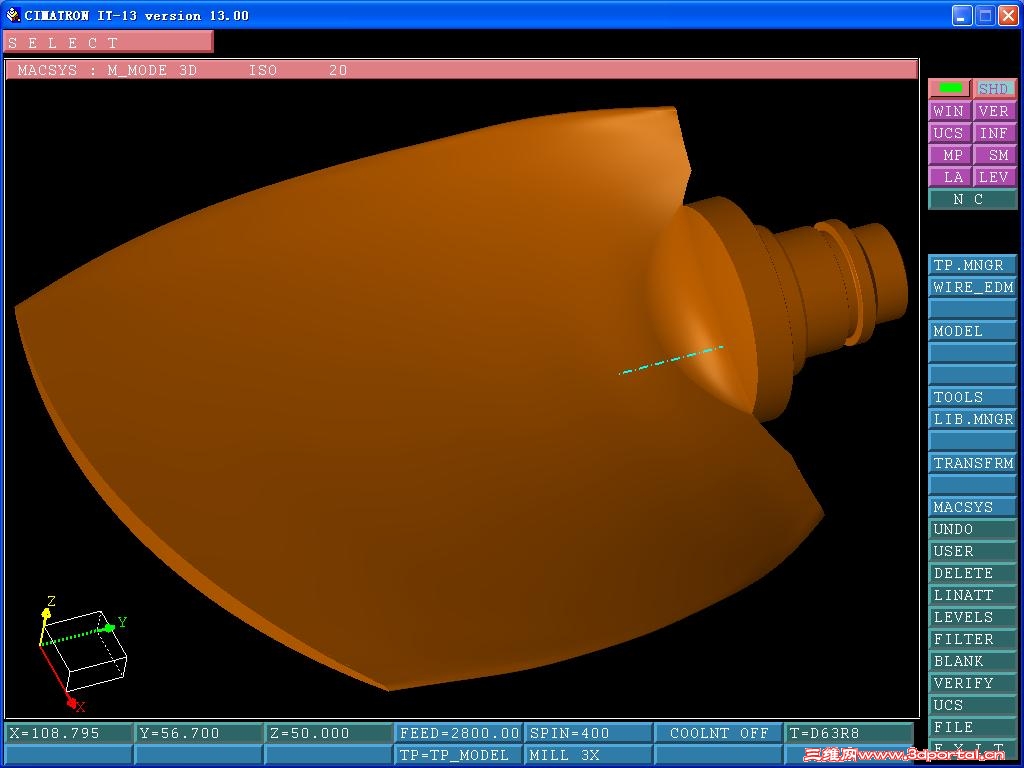Open the VER verify button
1024x768 pixels.
coord(994,111)
